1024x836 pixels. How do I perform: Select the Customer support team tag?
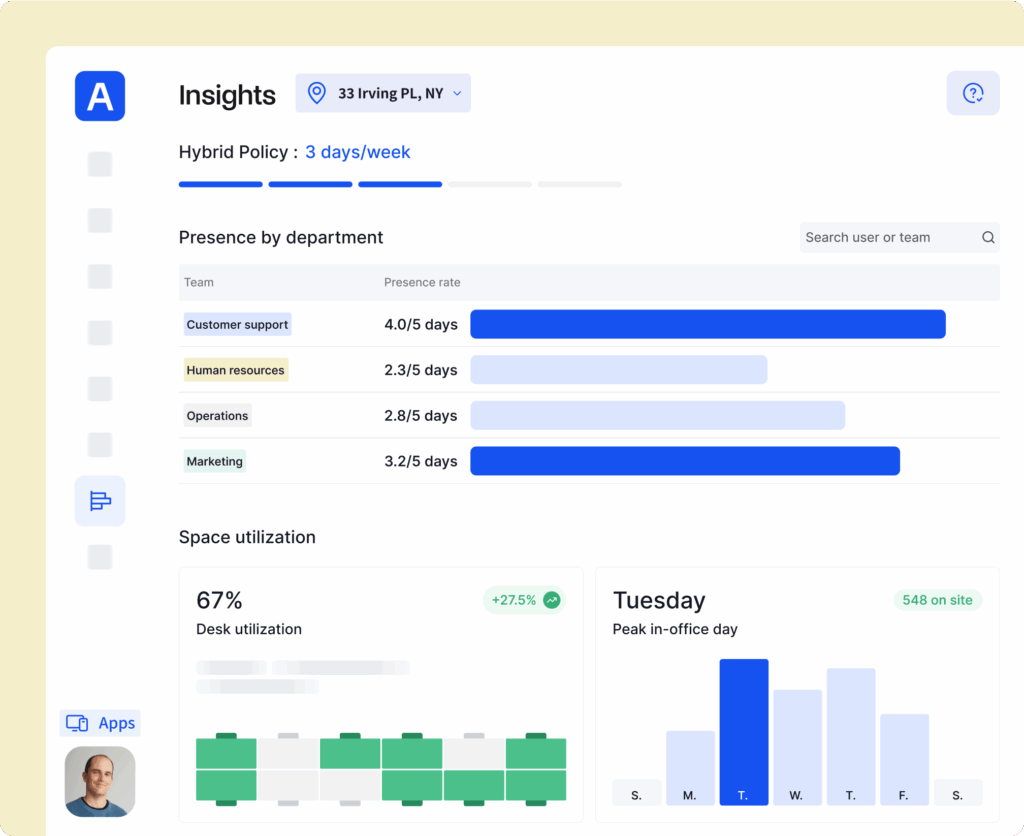pyautogui.click(x=237, y=325)
